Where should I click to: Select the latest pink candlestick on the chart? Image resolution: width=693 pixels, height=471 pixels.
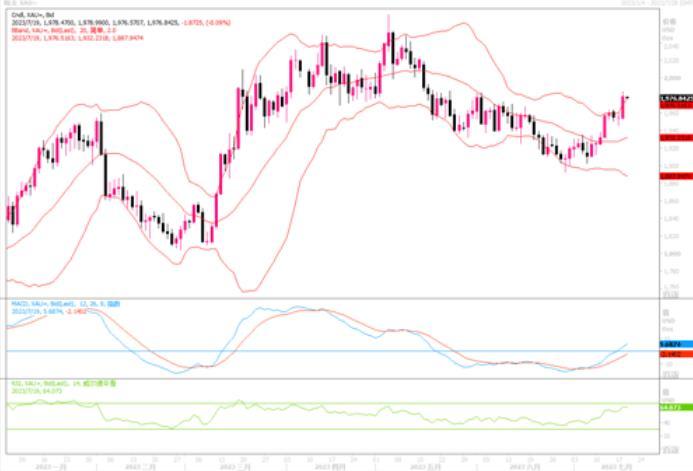[624, 106]
